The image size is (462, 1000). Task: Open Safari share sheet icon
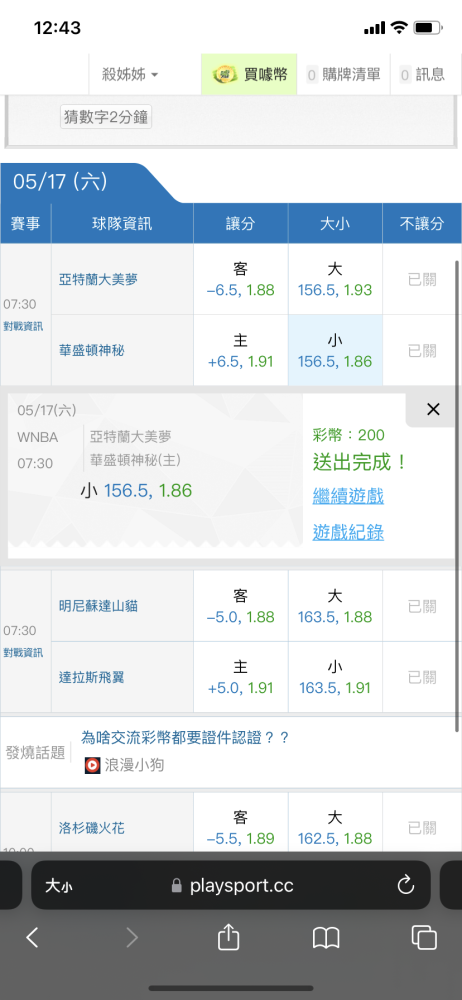[228, 937]
